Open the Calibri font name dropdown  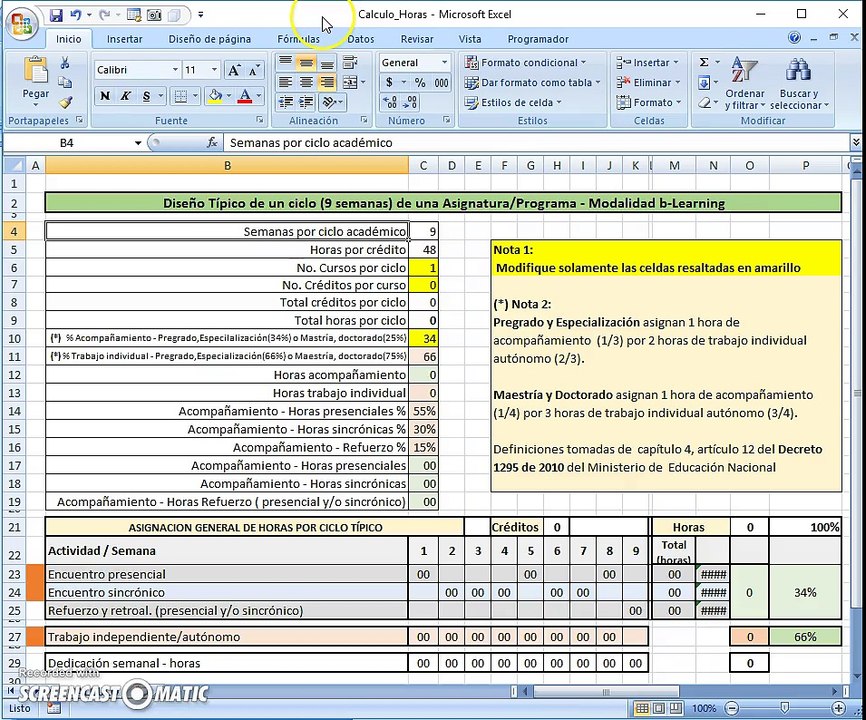pos(175,70)
